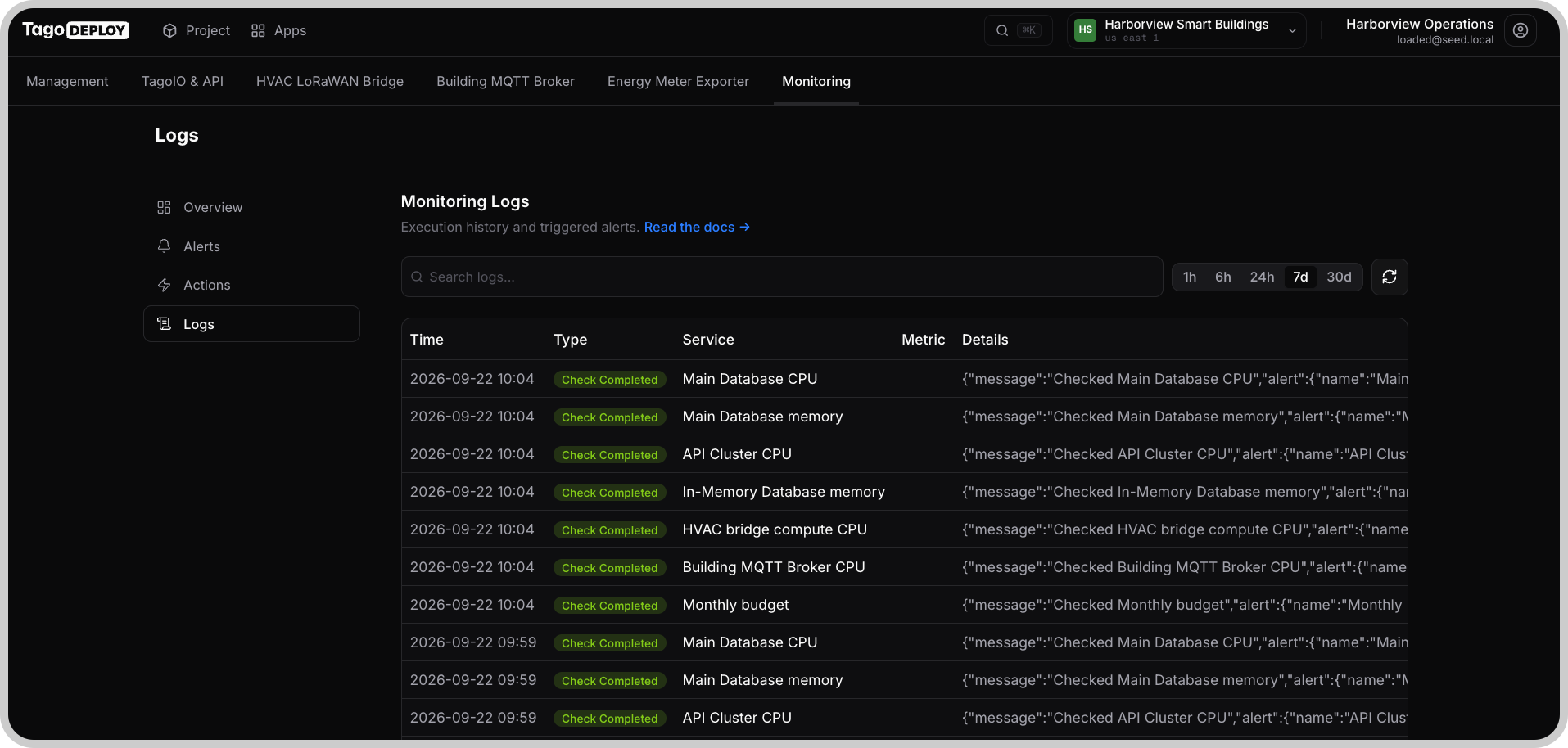Image resolution: width=1568 pixels, height=748 pixels.
Task: Select the 1h time range
Action: click(1190, 277)
